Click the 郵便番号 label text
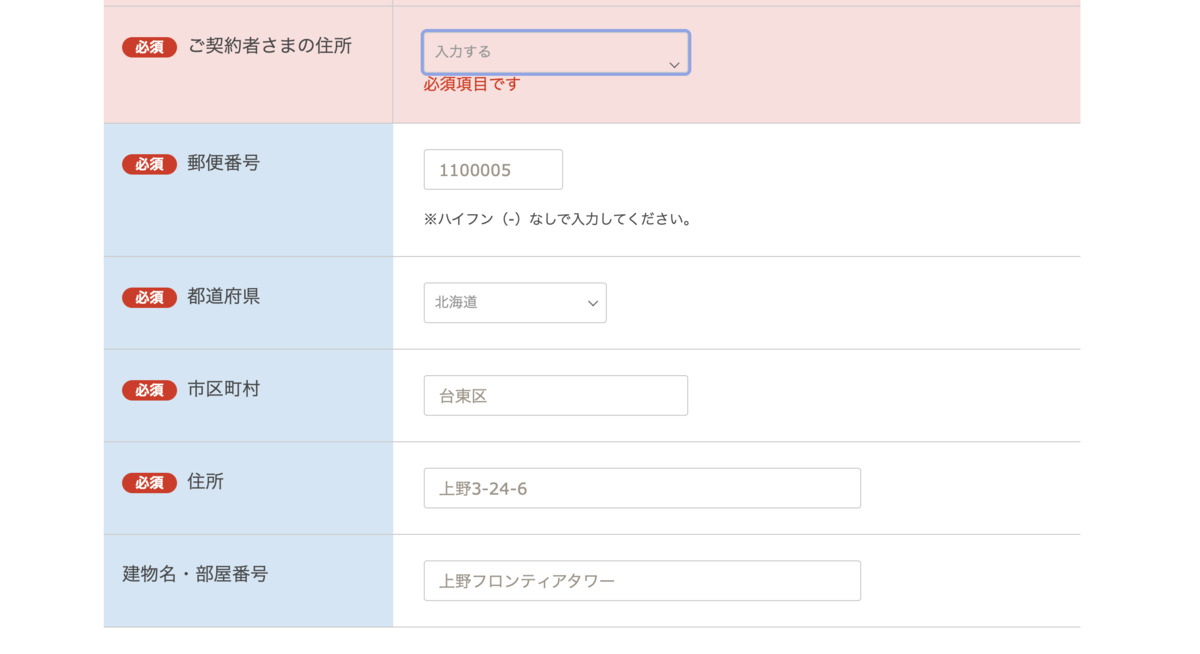The image size is (1200, 654). coord(224,163)
